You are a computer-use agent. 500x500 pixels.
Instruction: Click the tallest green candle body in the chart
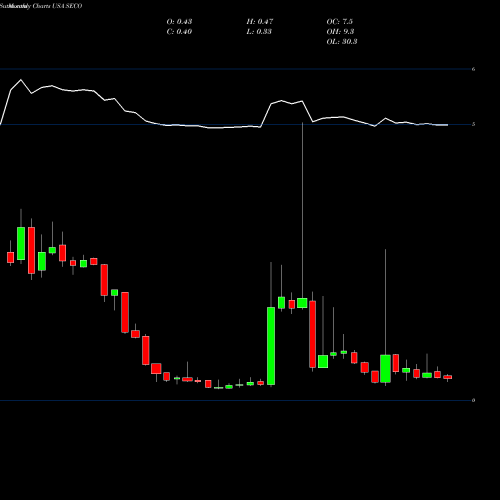271,346
